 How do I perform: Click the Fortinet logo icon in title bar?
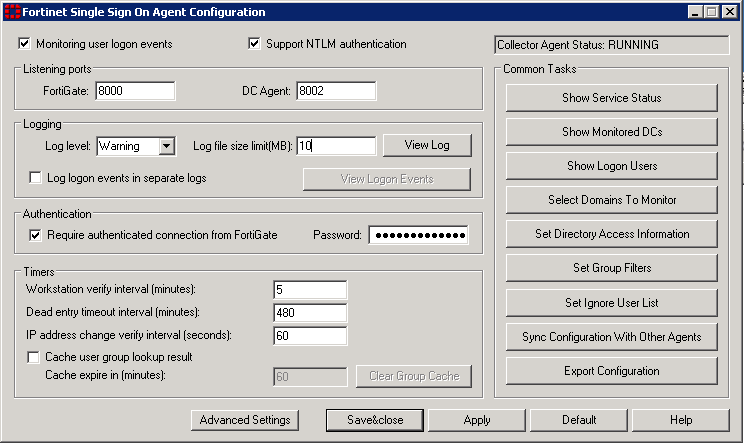(13, 12)
